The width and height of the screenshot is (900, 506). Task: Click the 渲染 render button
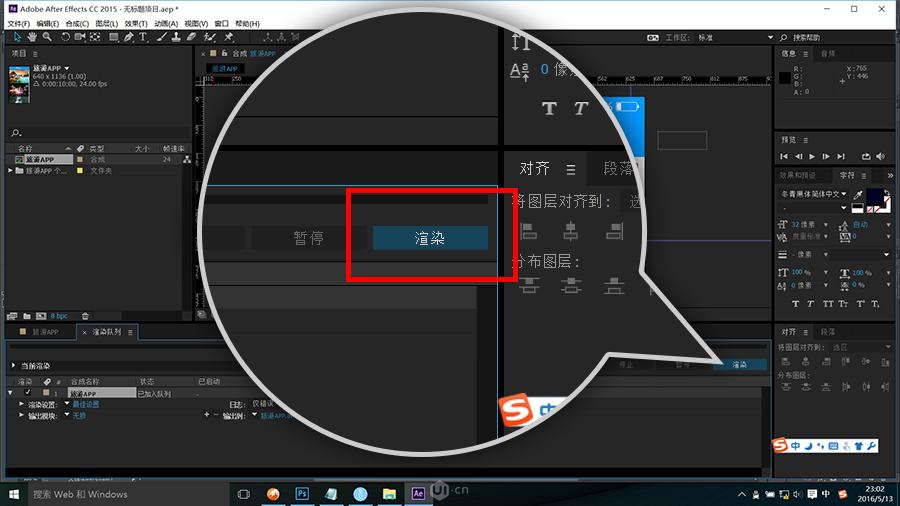click(739, 365)
